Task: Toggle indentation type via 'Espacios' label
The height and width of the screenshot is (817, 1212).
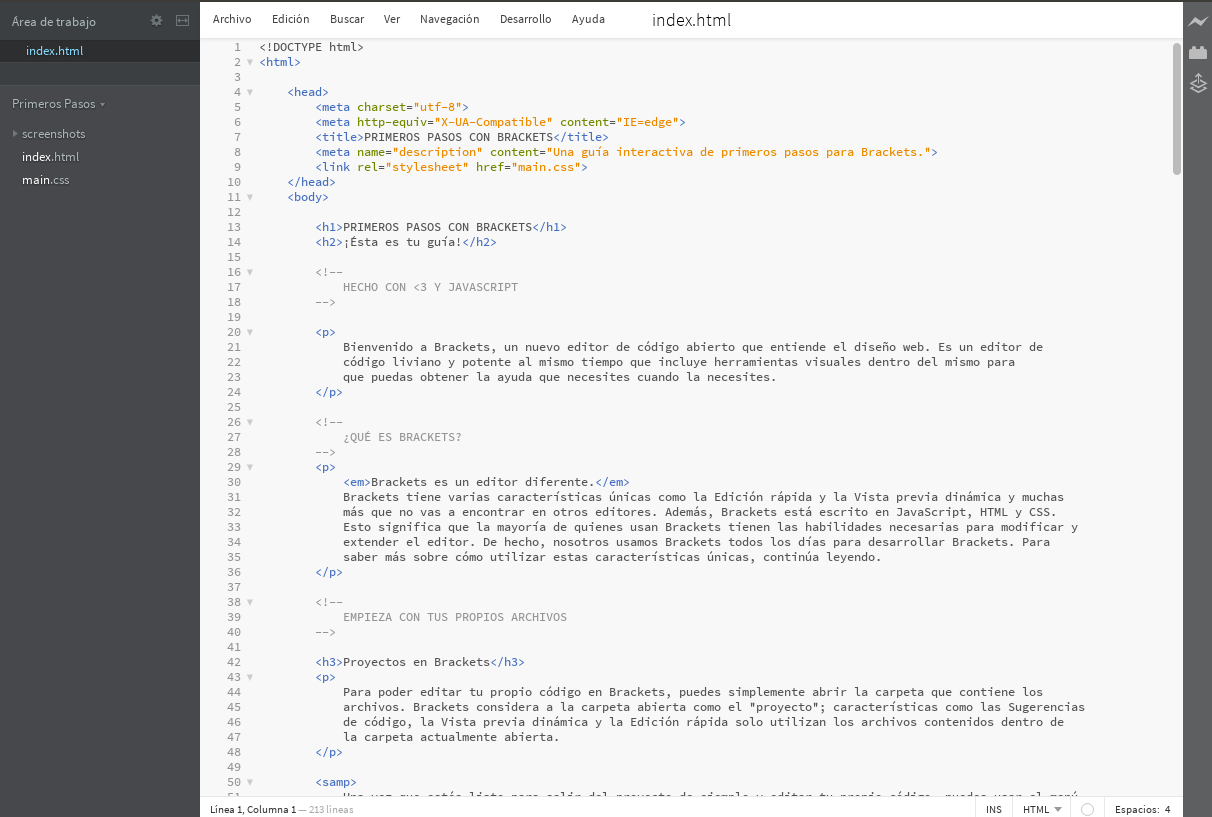Action: point(1136,809)
